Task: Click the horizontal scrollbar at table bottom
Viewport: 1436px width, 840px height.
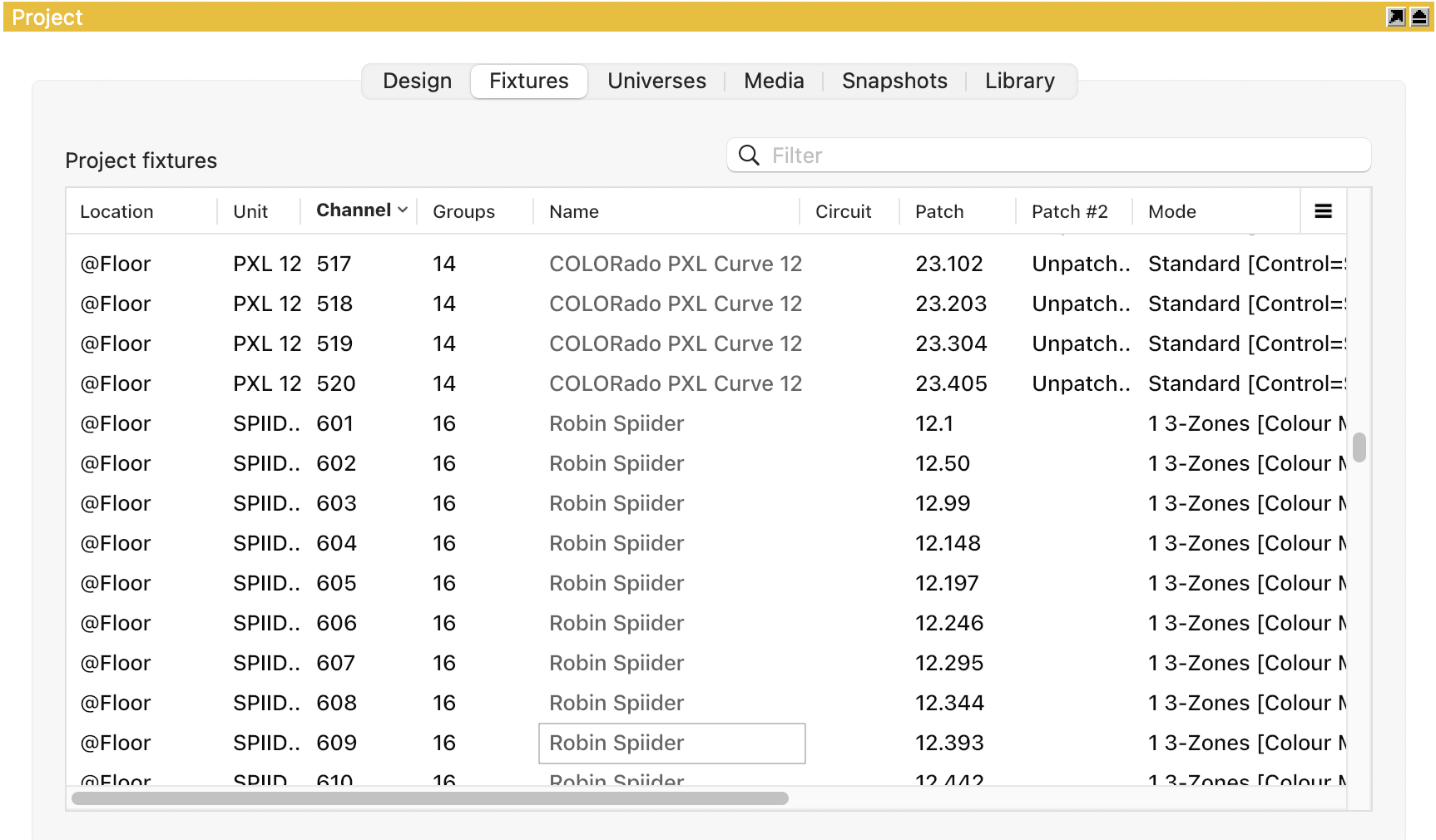Action: (x=429, y=798)
